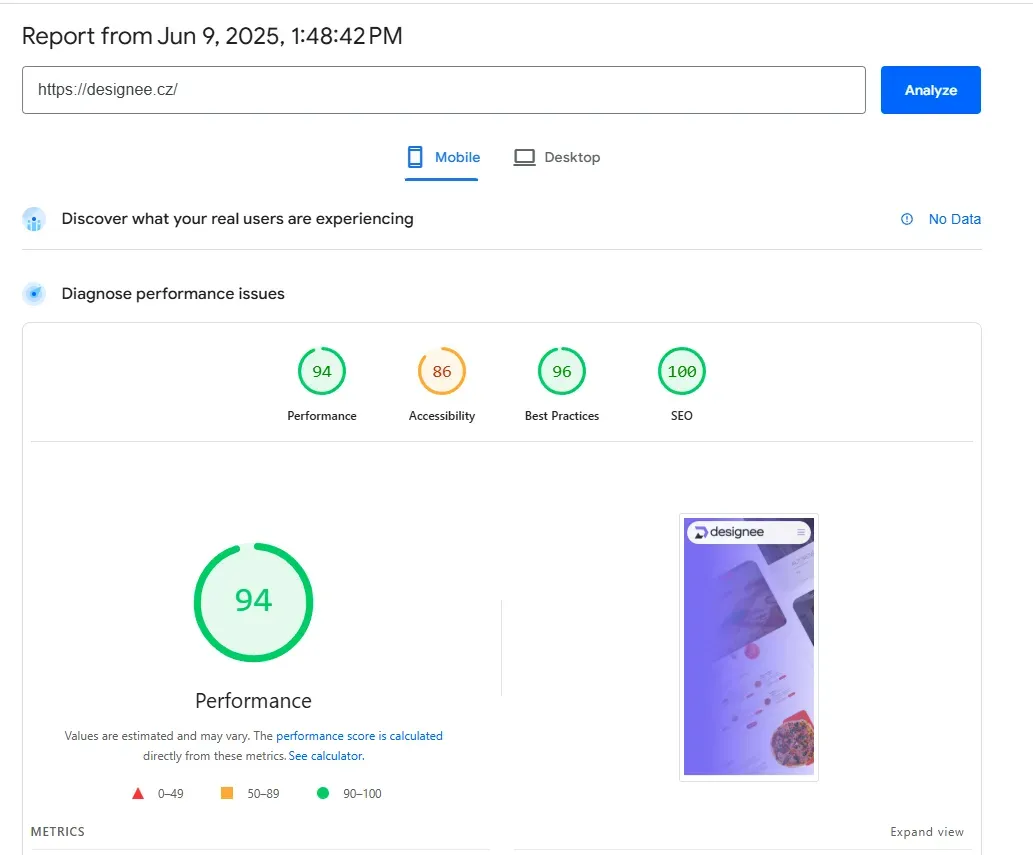The height and width of the screenshot is (855, 1033).
Task: Click the Best Practices 96 gauge
Action: pyautogui.click(x=561, y=371)
